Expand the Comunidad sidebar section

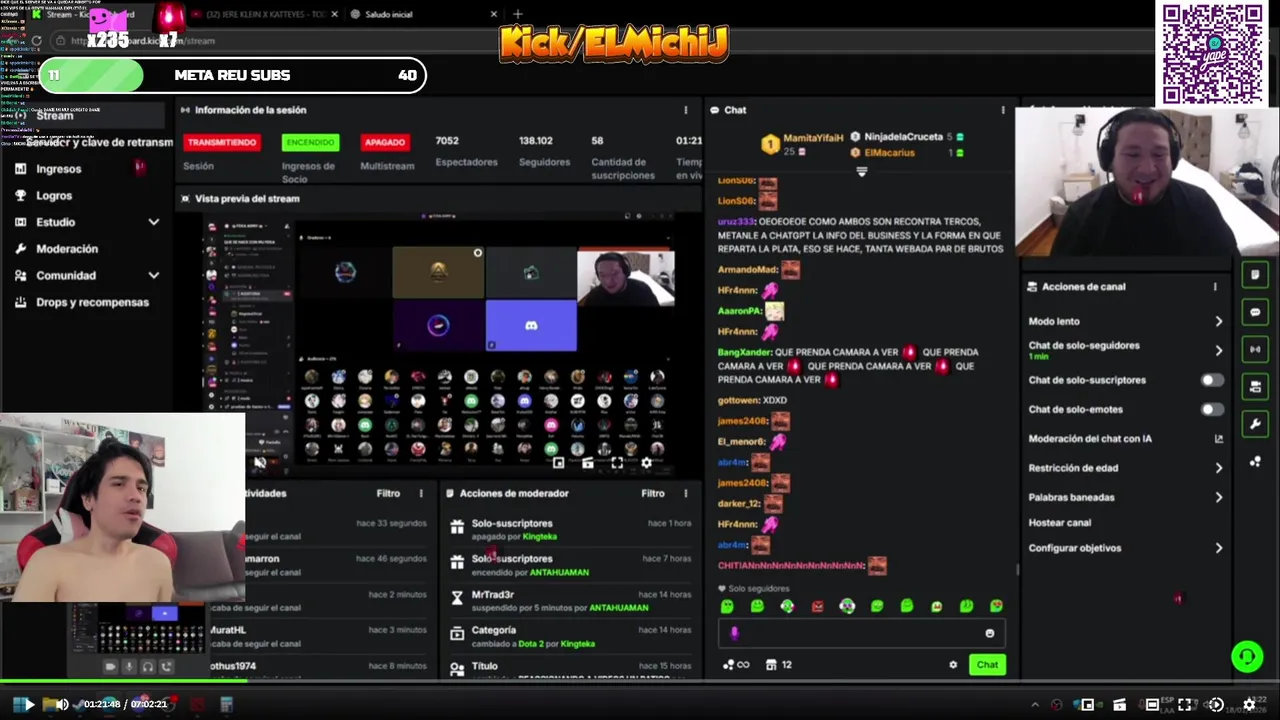click(154, 275)
